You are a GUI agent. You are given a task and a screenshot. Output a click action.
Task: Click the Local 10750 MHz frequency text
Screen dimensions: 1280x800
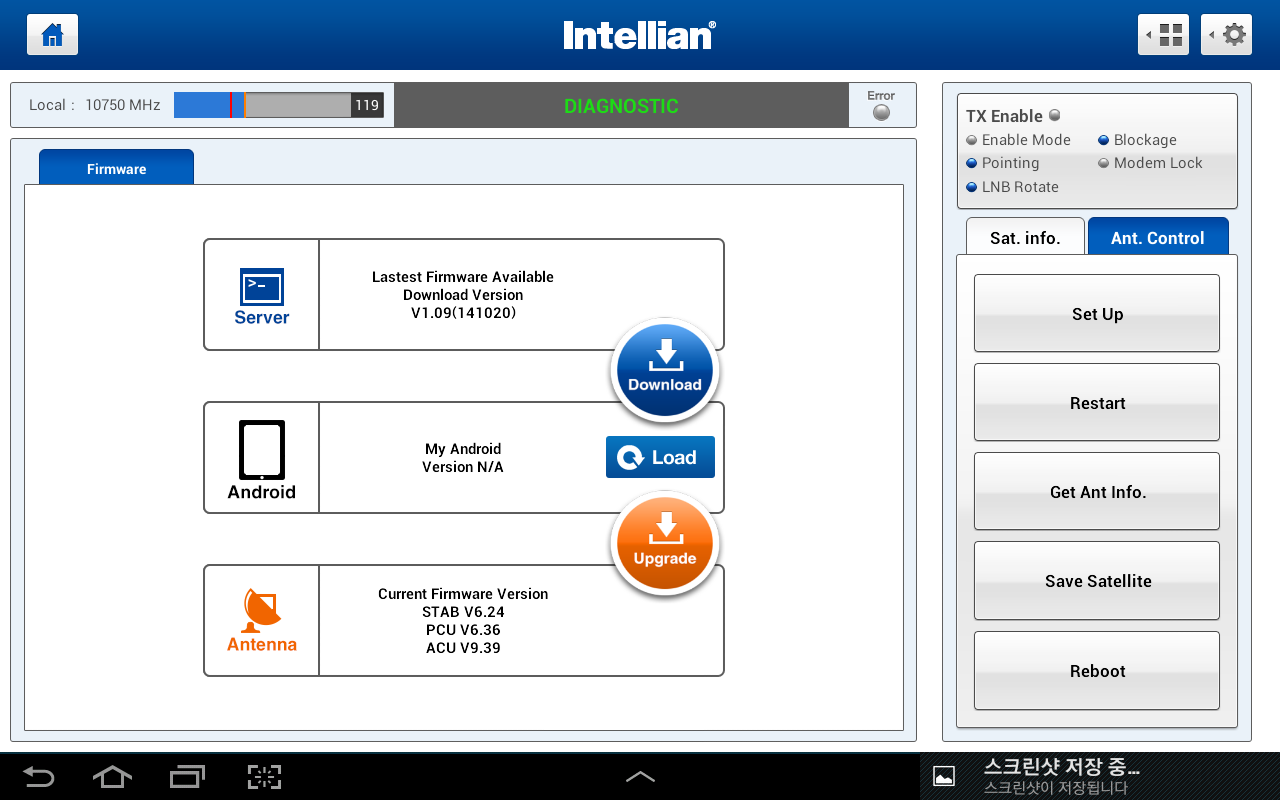click(x=94, y=105)
